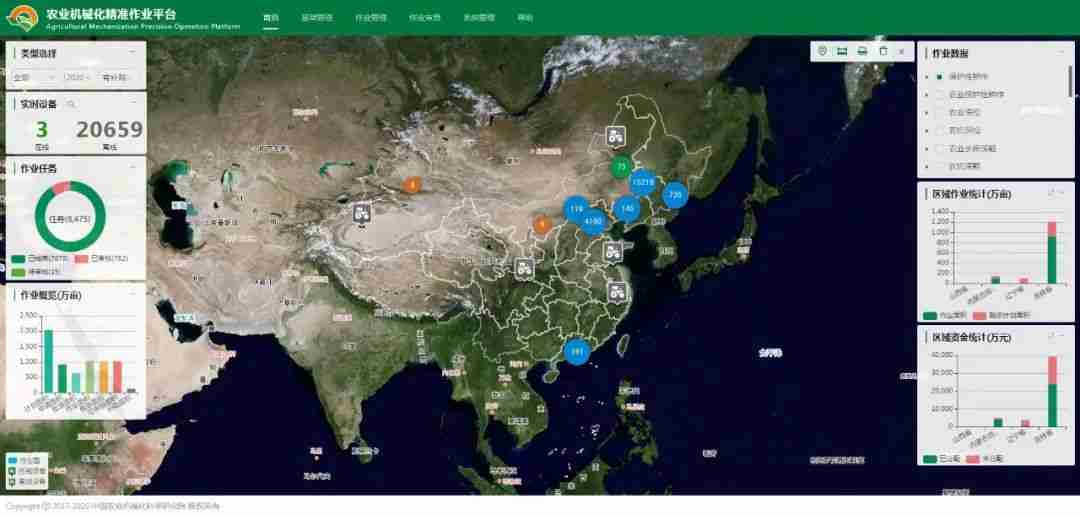Screen dimensions: 1080x515
Task: Click the offline device count 20659
Action: pos(109,130)
